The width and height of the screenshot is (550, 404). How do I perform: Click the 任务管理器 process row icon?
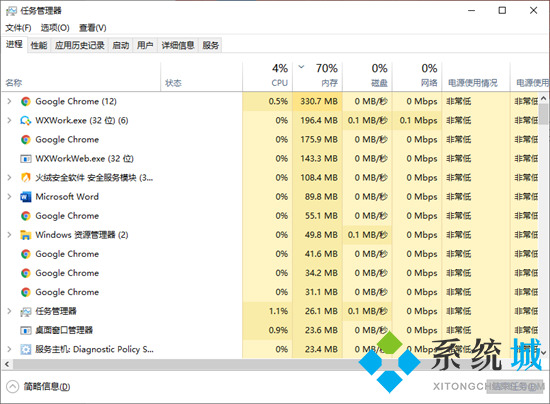pyautogui.click(x=26, y=311)
